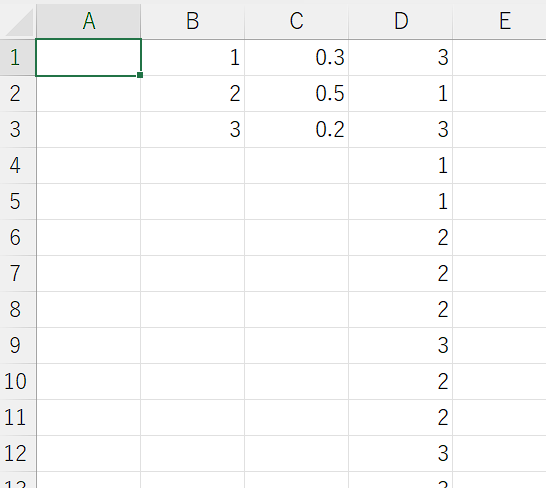Select row 12 header

tap(18, 453)
